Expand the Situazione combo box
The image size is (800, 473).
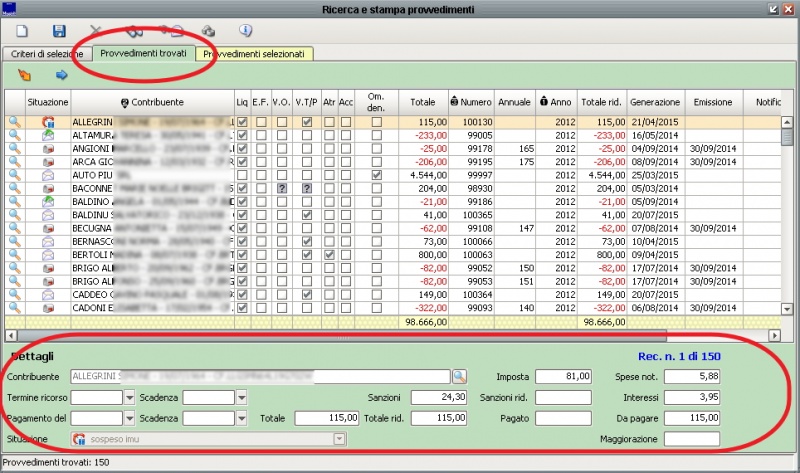pos(339,438)
